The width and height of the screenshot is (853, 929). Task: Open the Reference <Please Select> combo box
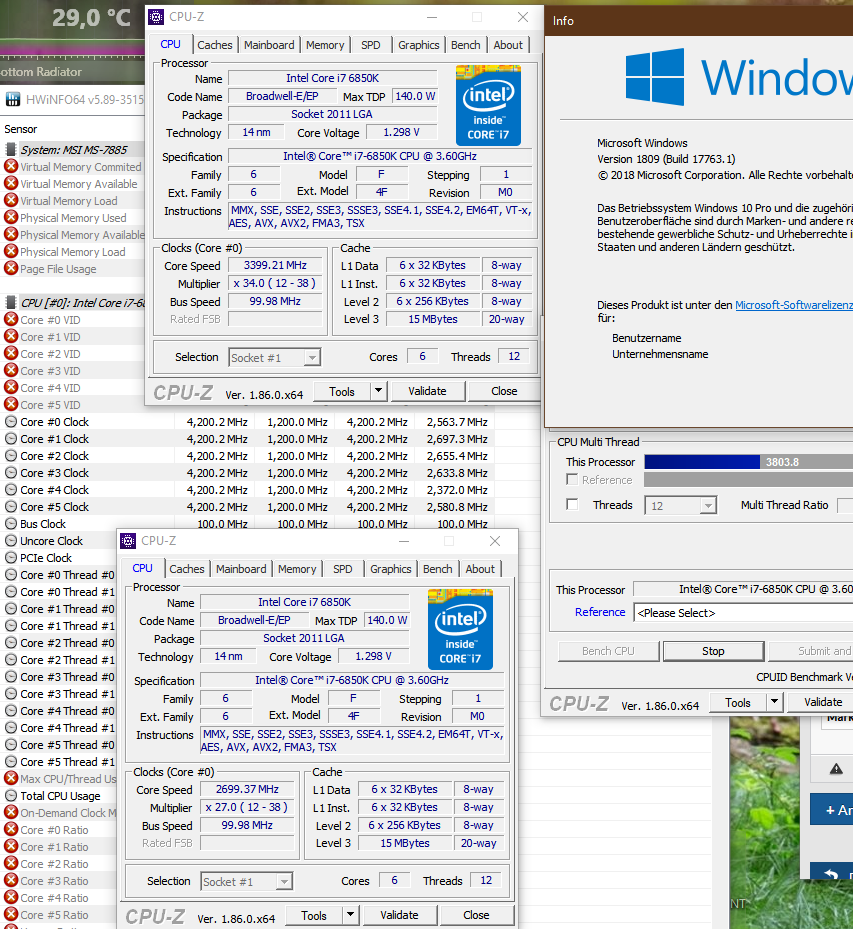(743, 613)
